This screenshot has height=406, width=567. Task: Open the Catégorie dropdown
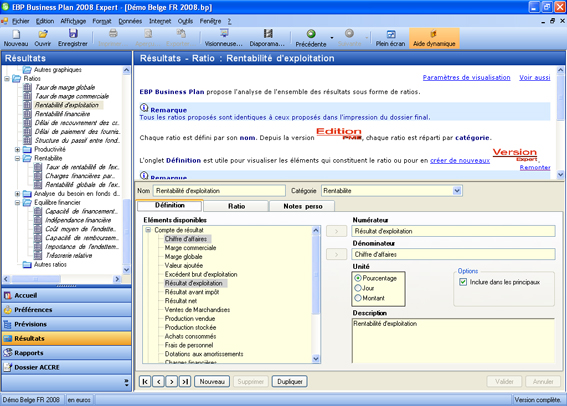coord(457,191)
